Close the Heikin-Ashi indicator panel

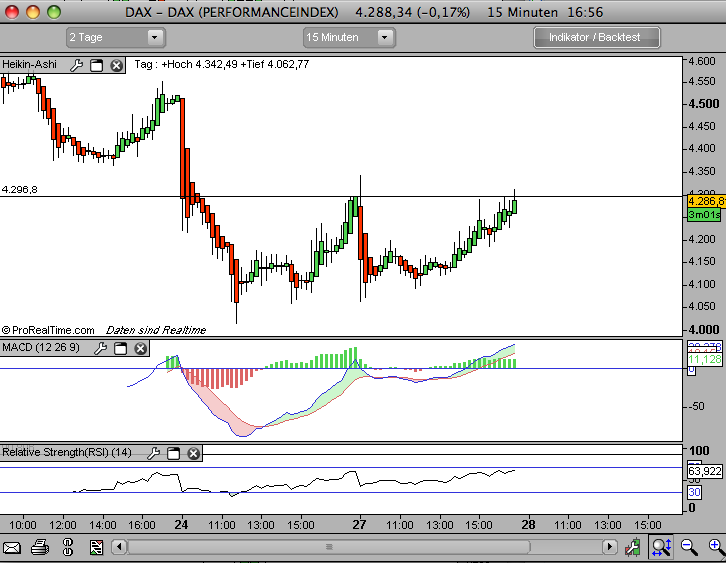tap(116, 66)
